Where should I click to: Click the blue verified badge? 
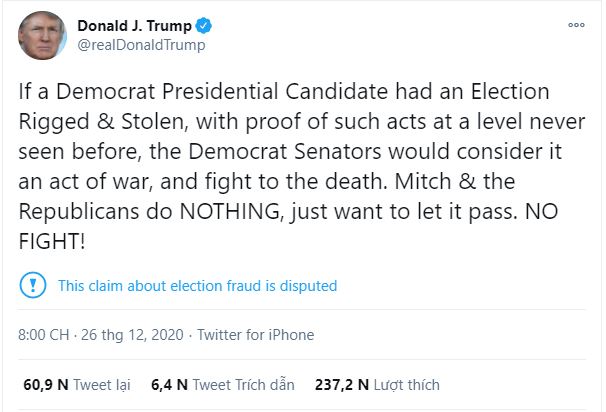click(x=203, y=25)
